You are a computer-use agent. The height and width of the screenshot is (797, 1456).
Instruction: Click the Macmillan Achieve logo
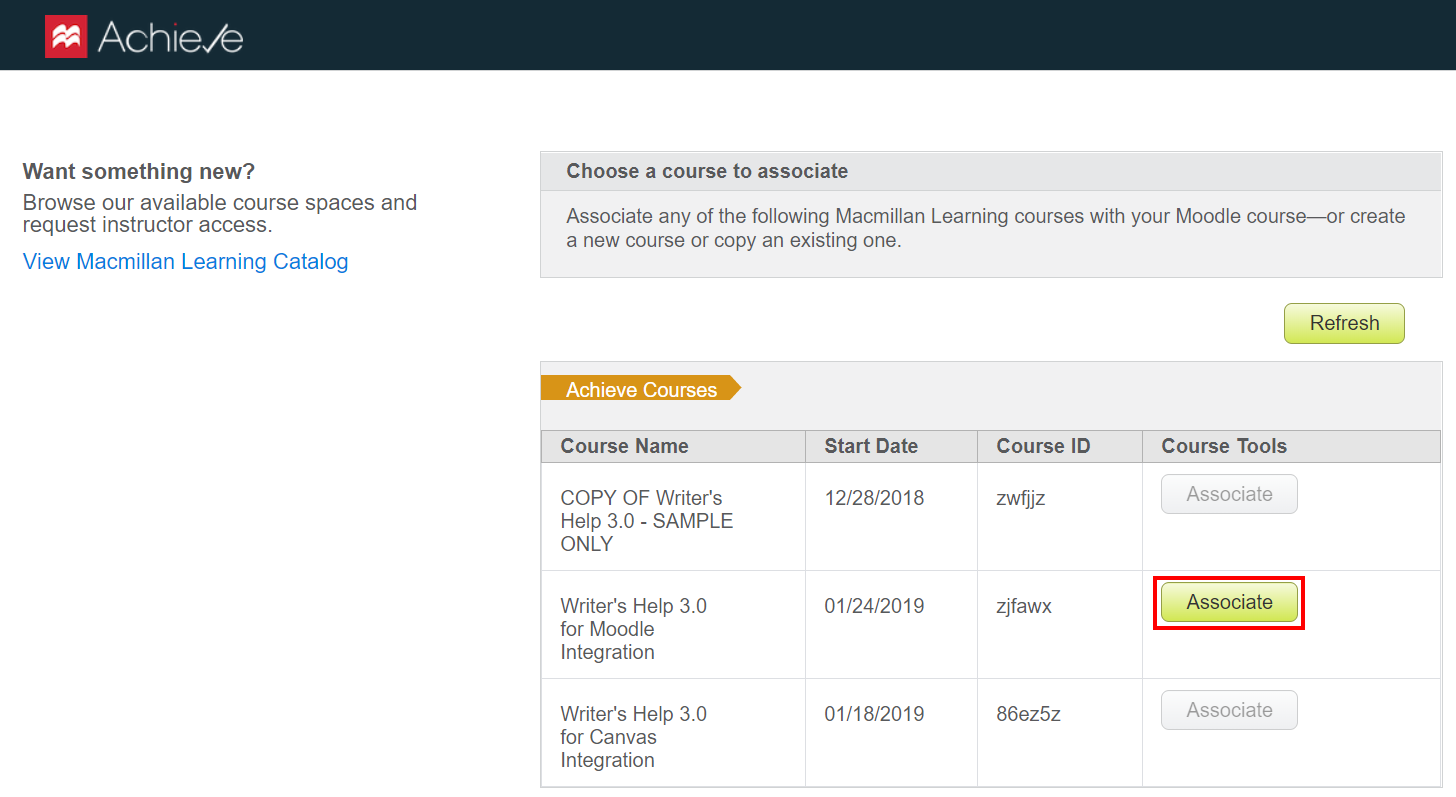pos(142,35)
